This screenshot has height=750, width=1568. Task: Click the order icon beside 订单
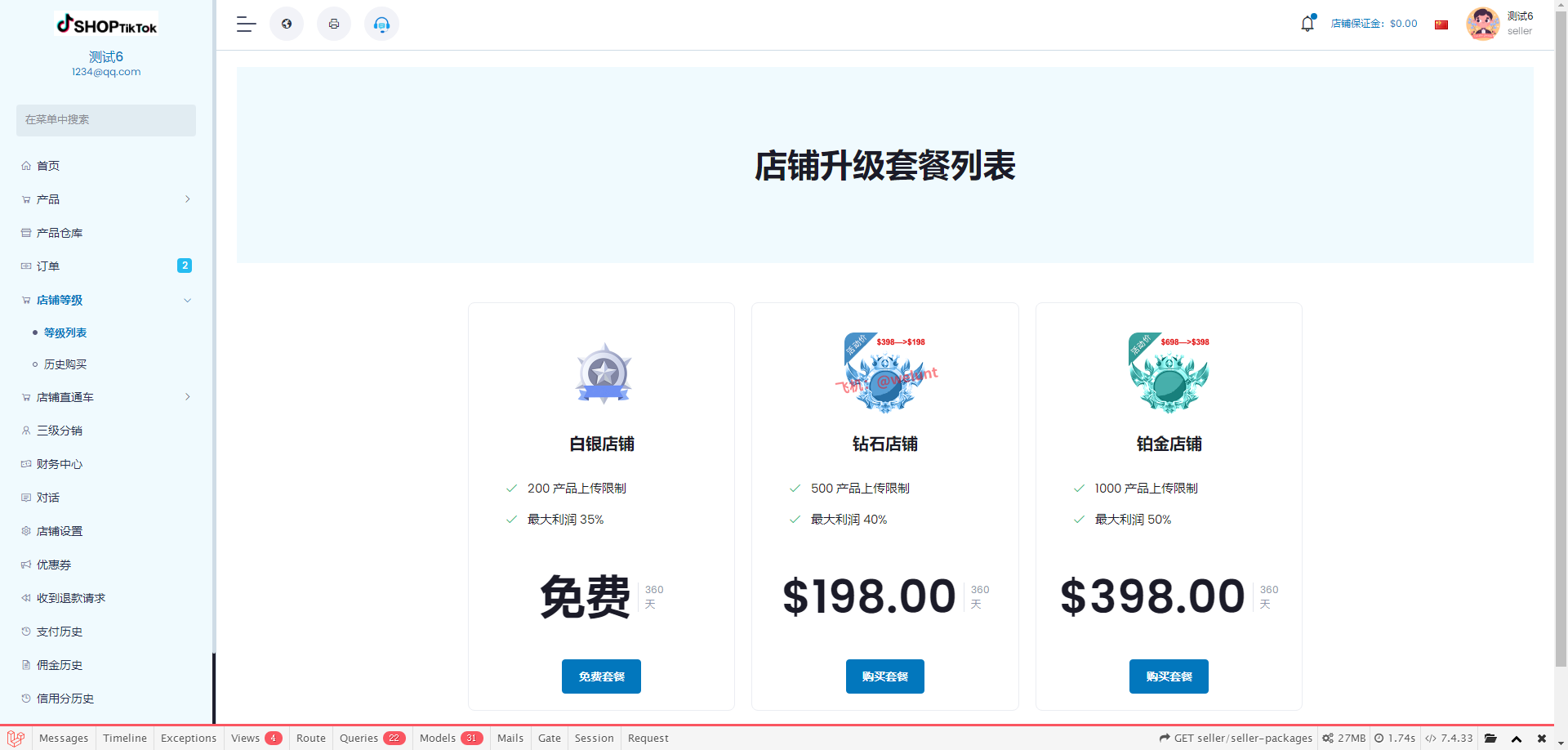tap(26, 266)
